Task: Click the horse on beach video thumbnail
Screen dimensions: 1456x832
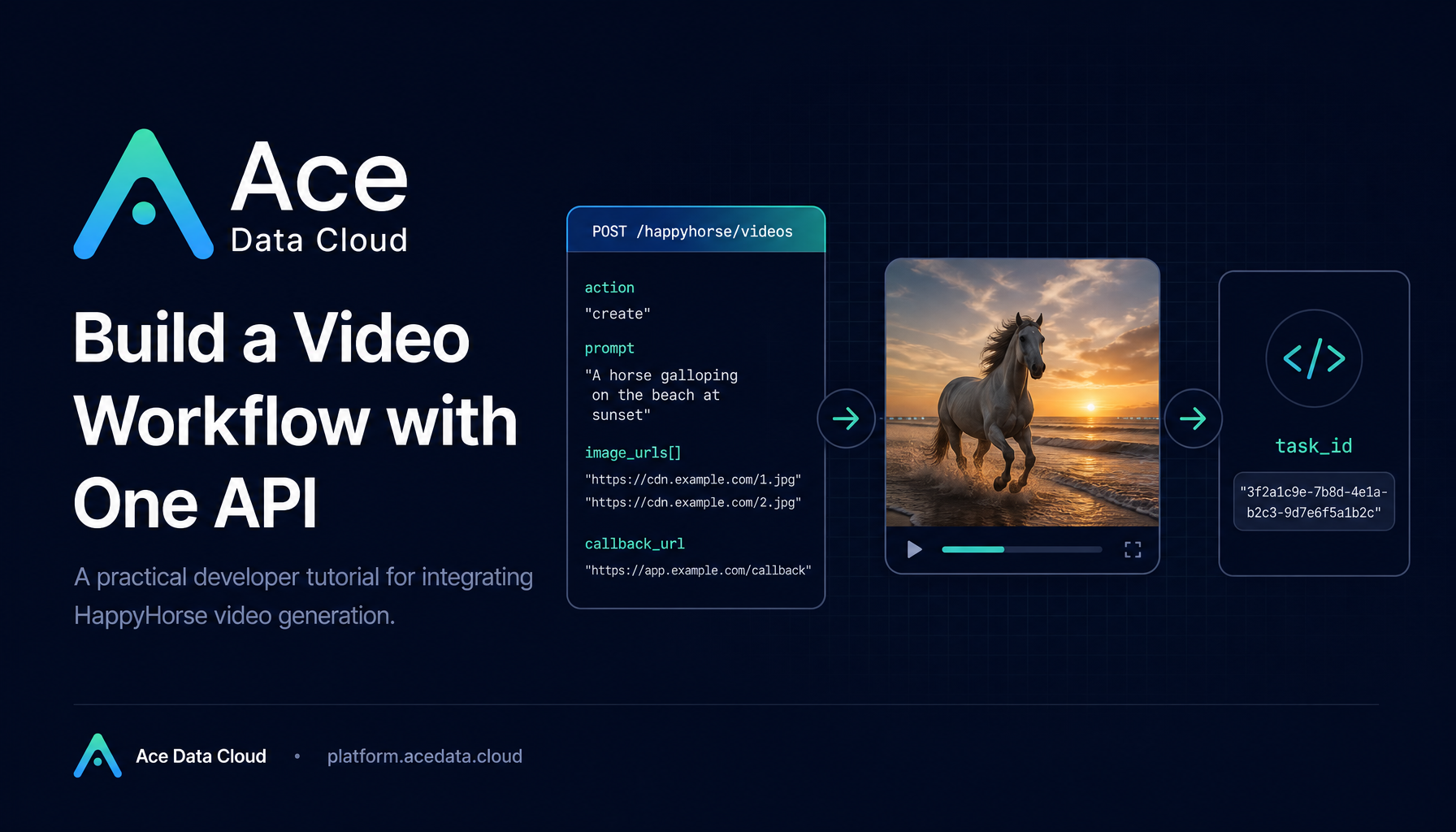Action: 1022,392
